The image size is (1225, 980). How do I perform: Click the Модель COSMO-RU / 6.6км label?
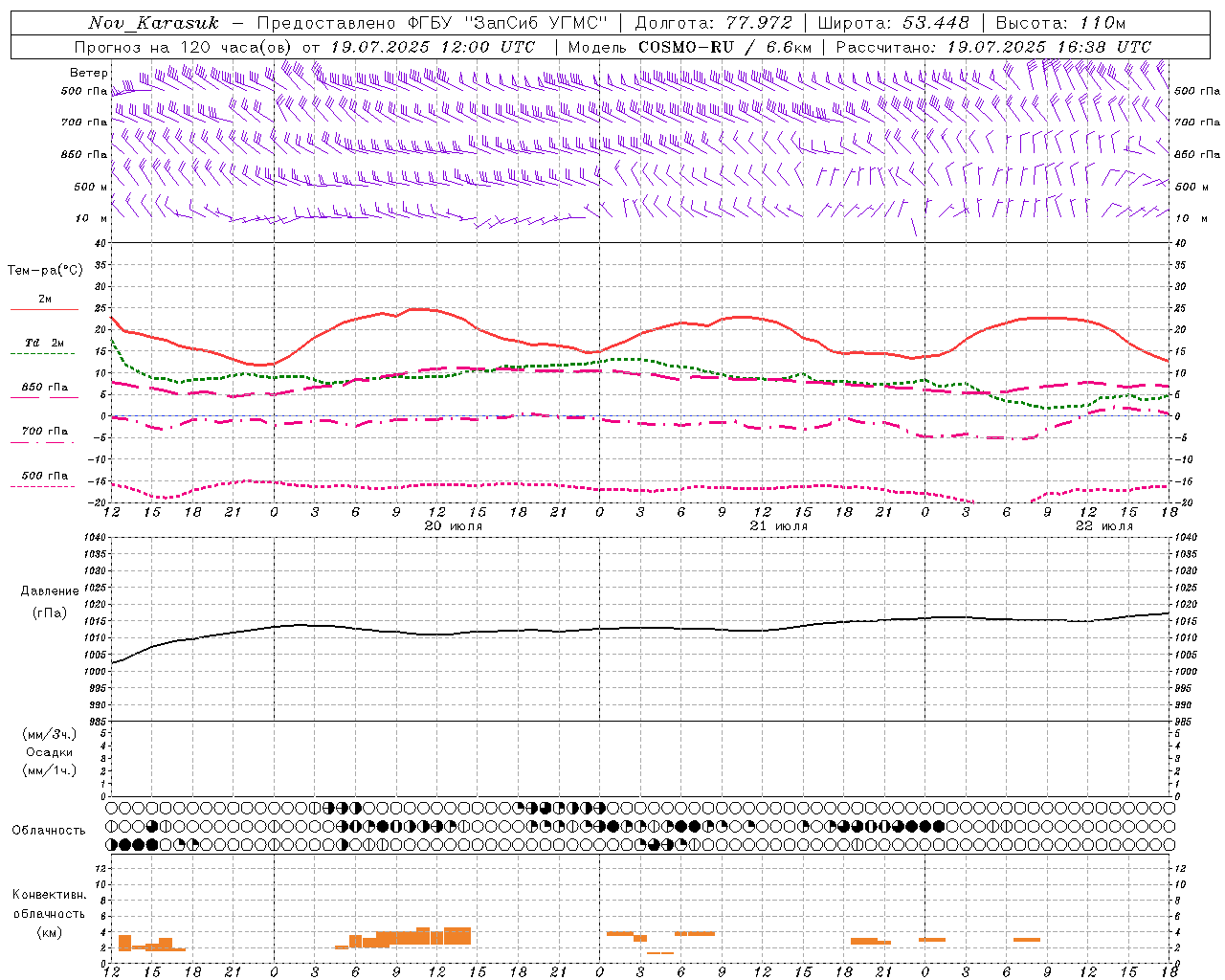click(689, 47)
